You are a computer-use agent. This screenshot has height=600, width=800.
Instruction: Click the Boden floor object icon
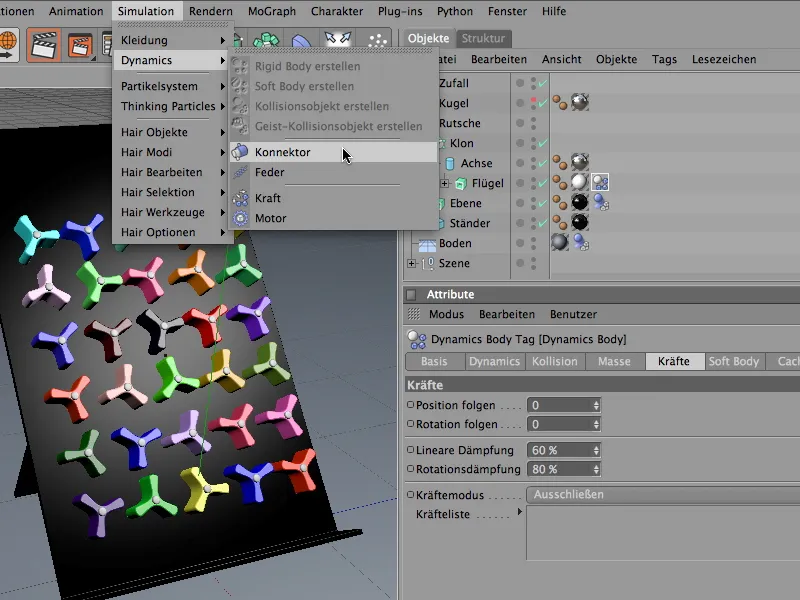click(x=427, y=244)
